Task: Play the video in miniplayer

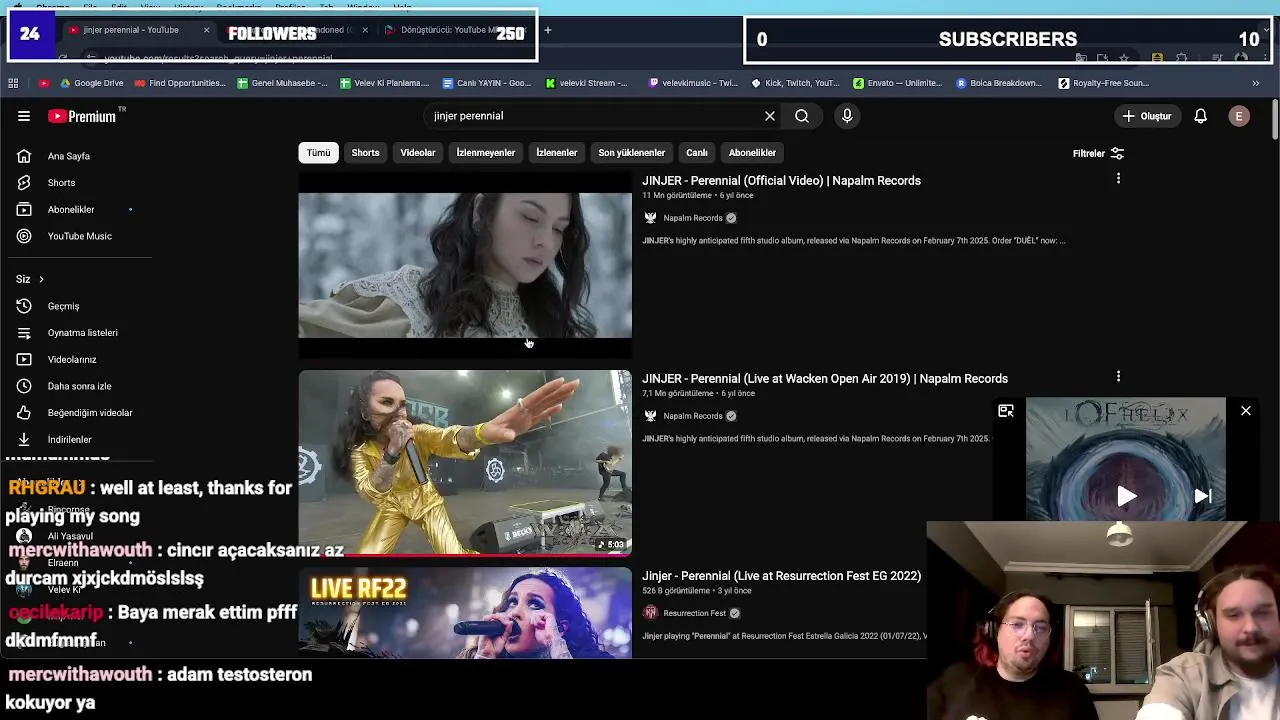Action: click(x=1126, y=496)
